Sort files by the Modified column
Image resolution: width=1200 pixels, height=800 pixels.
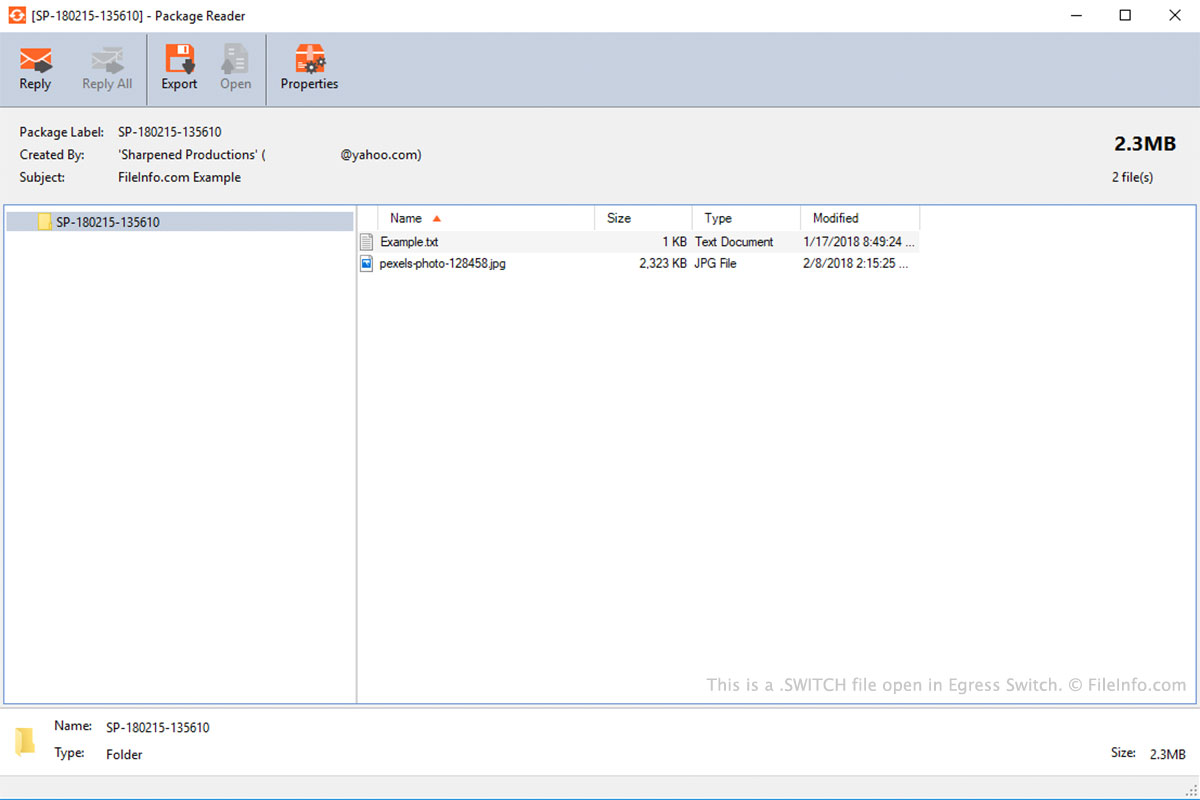click(x=860, y=218)
